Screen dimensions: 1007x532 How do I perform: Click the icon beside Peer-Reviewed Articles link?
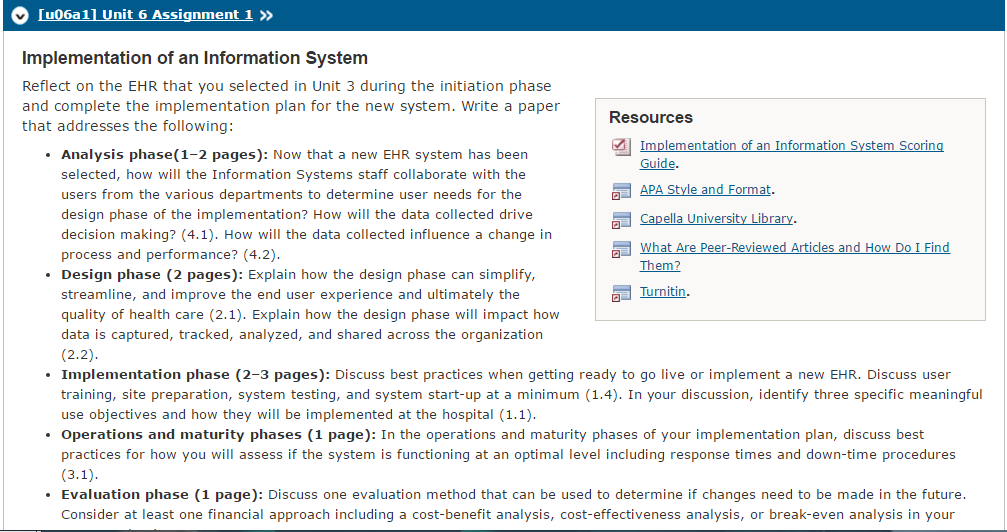click(621, 249)
